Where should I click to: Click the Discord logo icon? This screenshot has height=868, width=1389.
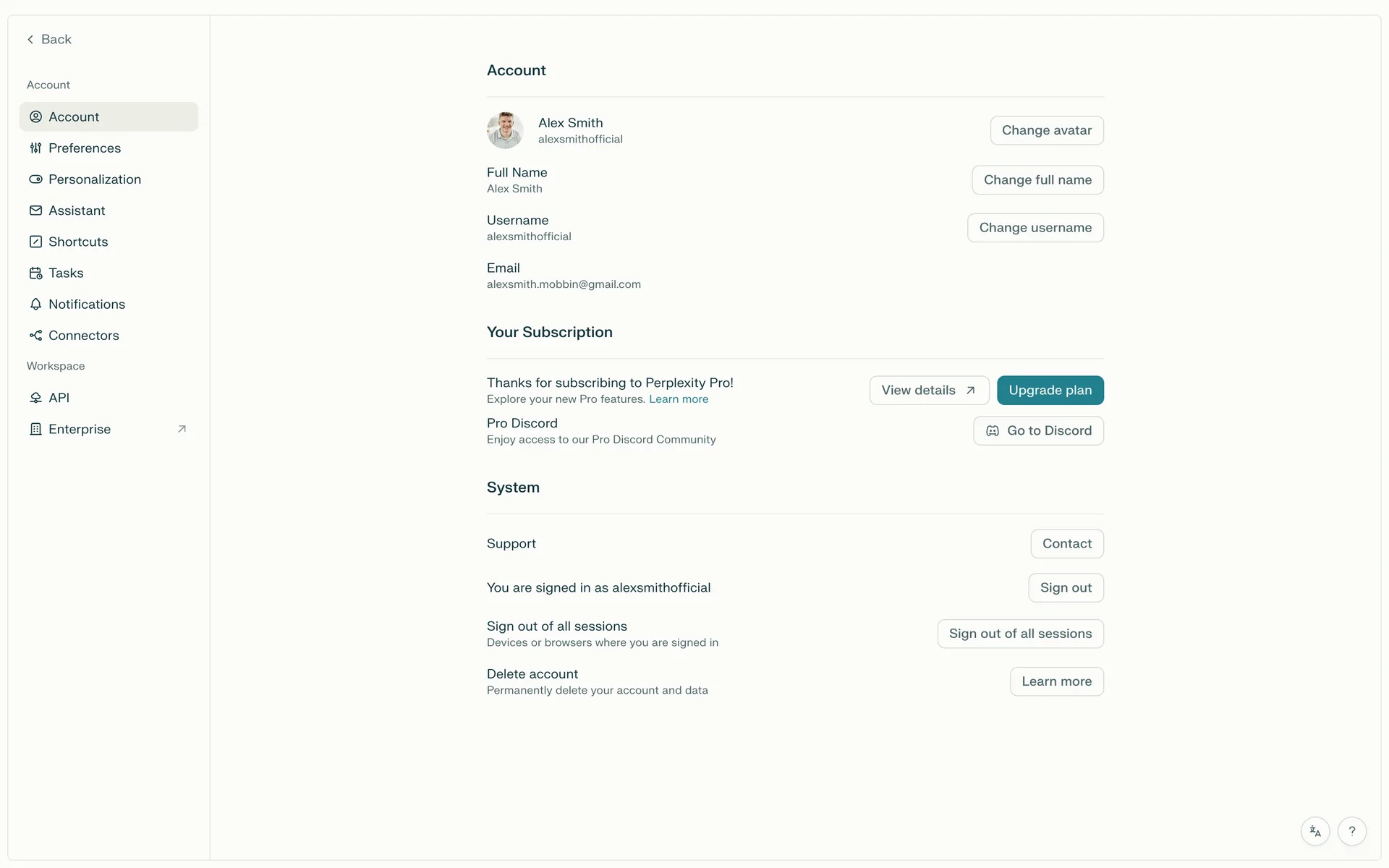coord(993,431)
